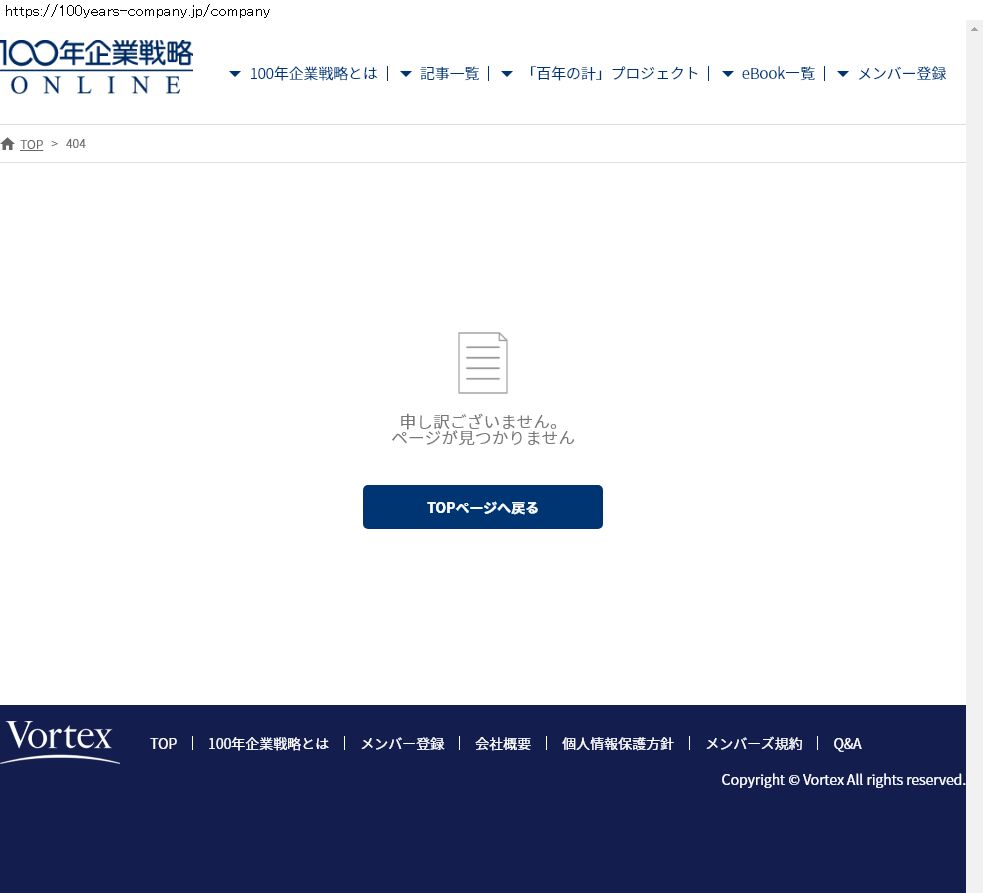The width and height of the screenshot is (983, 893).
Task: Click the scrollbar up arrow
Action: coord(974,28)
